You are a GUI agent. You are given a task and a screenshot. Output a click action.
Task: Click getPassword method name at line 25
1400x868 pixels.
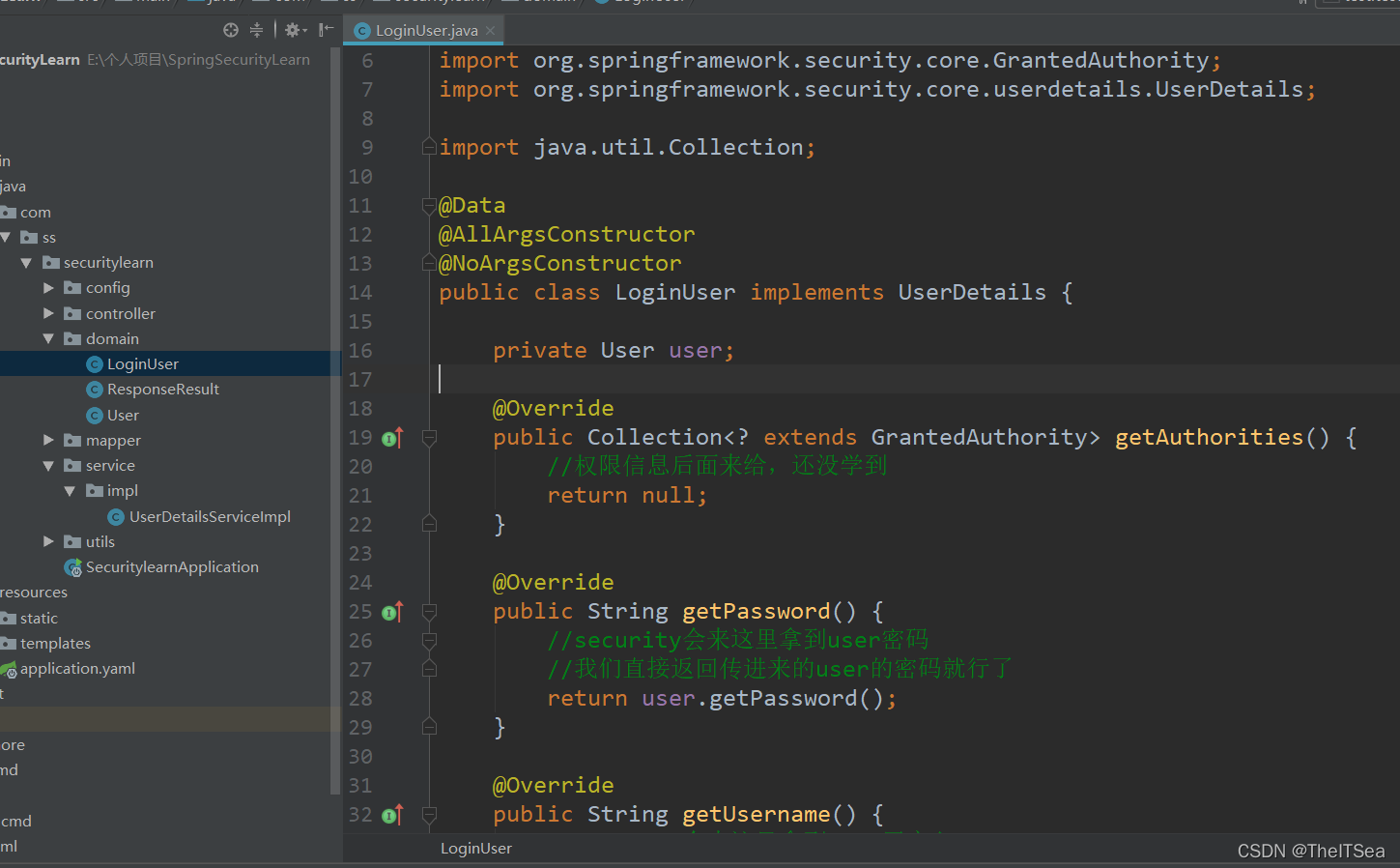tap(756, 612)
